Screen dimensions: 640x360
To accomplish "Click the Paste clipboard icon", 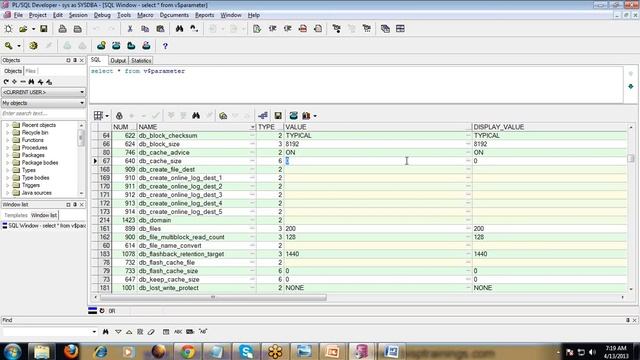I will pyautogui.click(x=160, y=29).
